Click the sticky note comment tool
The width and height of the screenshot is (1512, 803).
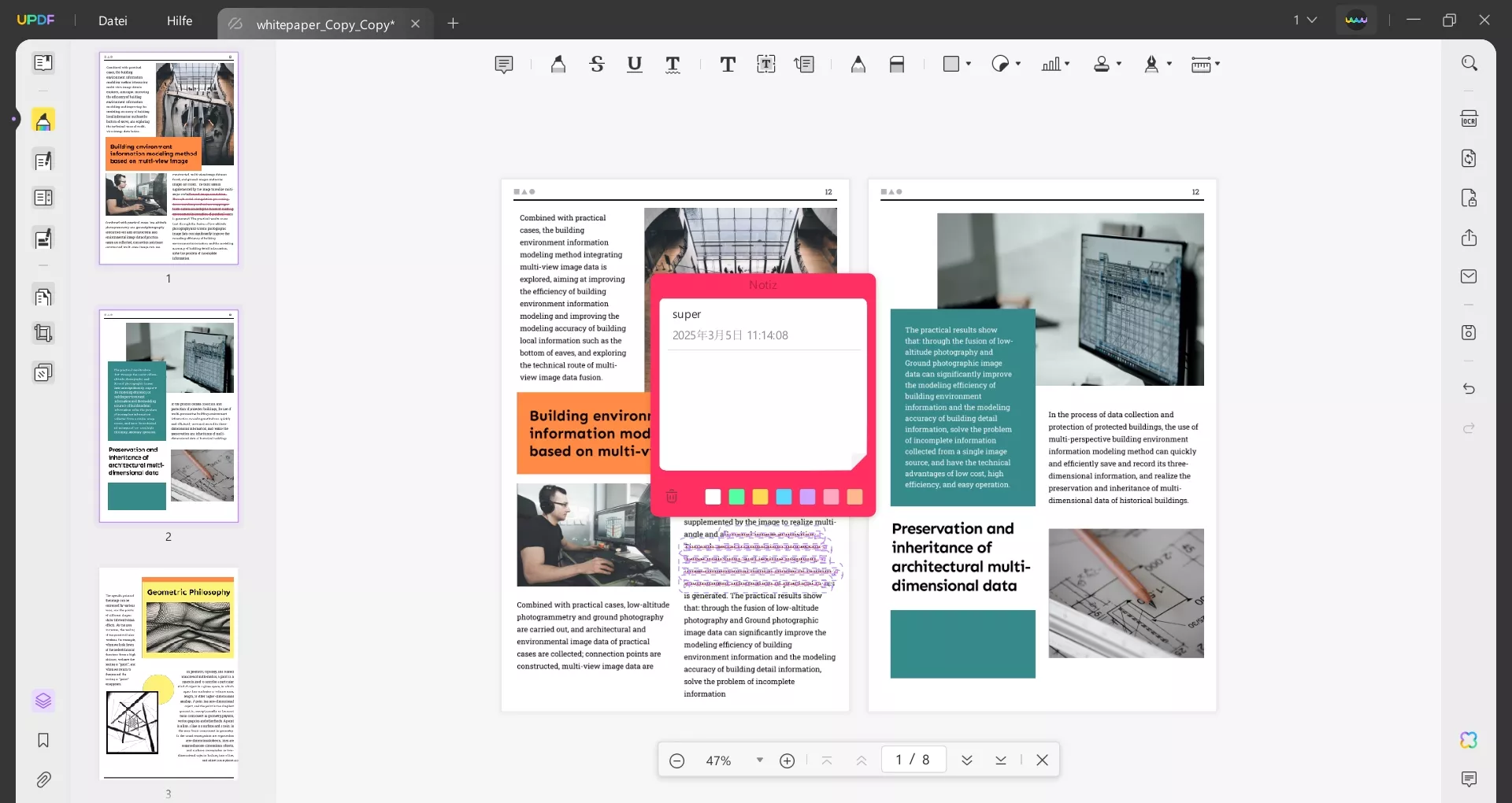504,65
